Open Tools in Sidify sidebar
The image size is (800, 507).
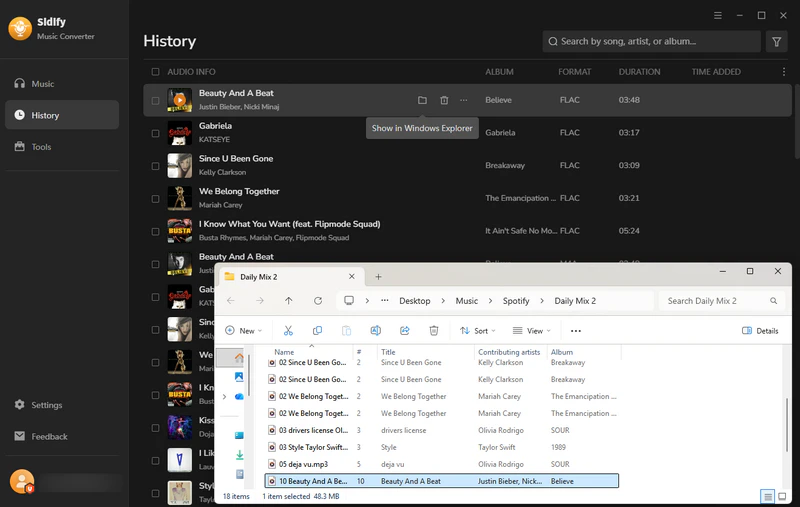pyautogui.click(x=62, y=147)
